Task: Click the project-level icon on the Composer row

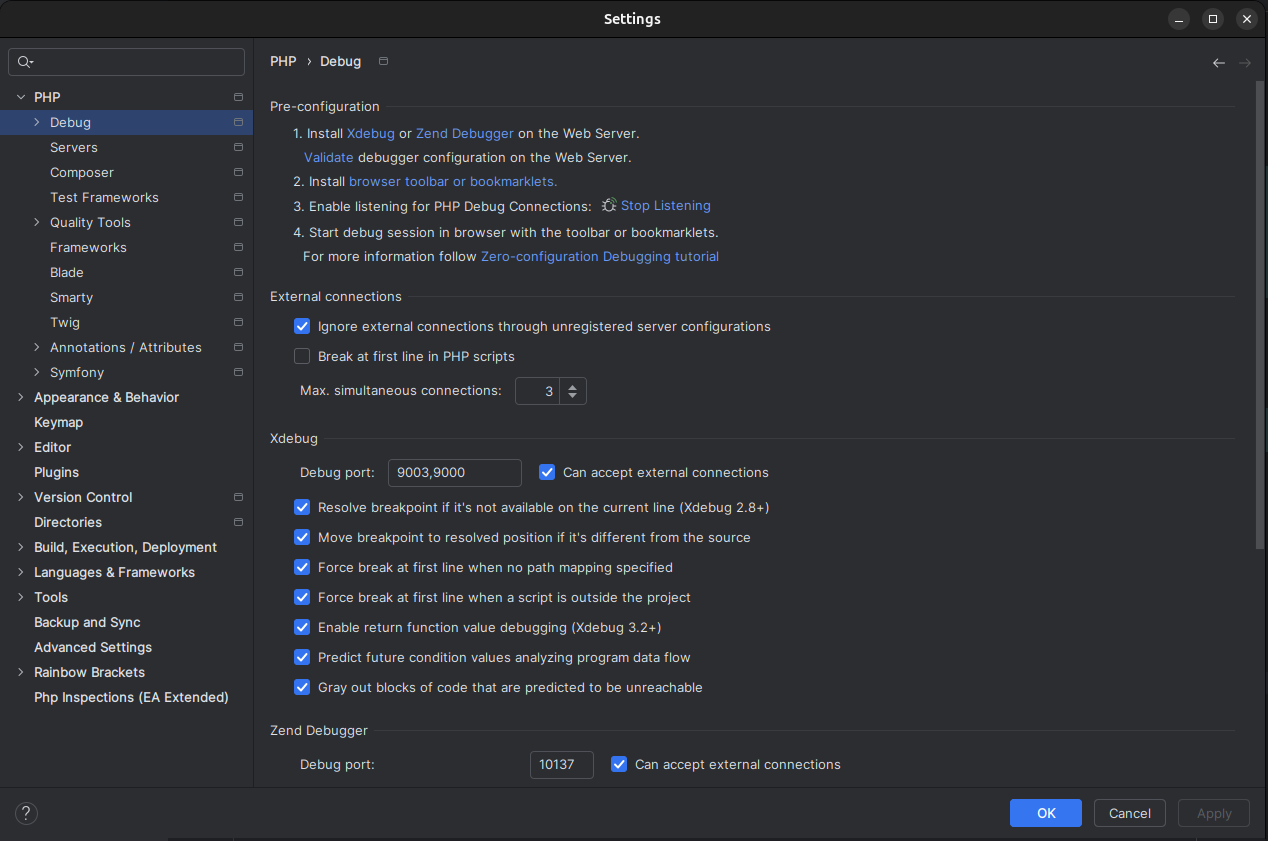Action: point(238,173)
